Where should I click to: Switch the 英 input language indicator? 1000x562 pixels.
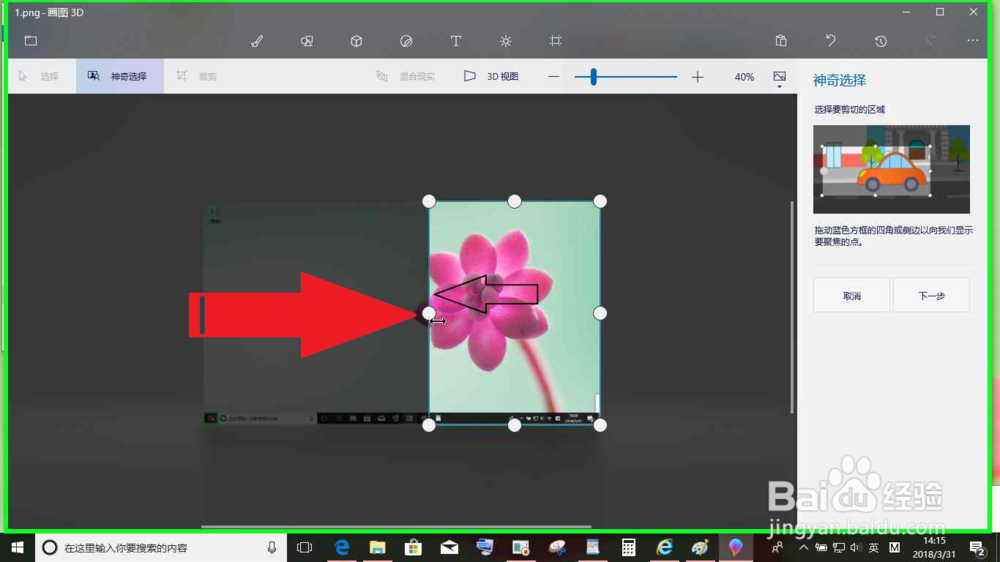[x=874, y=547]
